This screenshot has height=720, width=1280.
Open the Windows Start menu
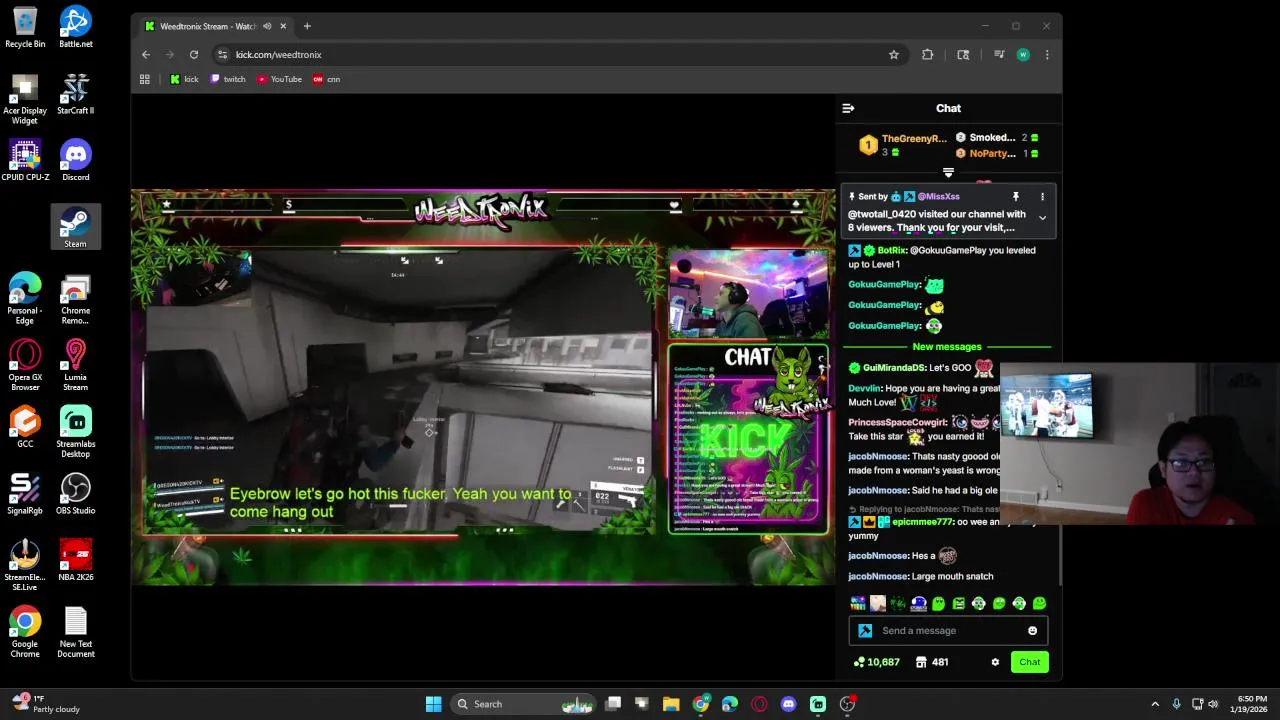click(x=433, y=704)
